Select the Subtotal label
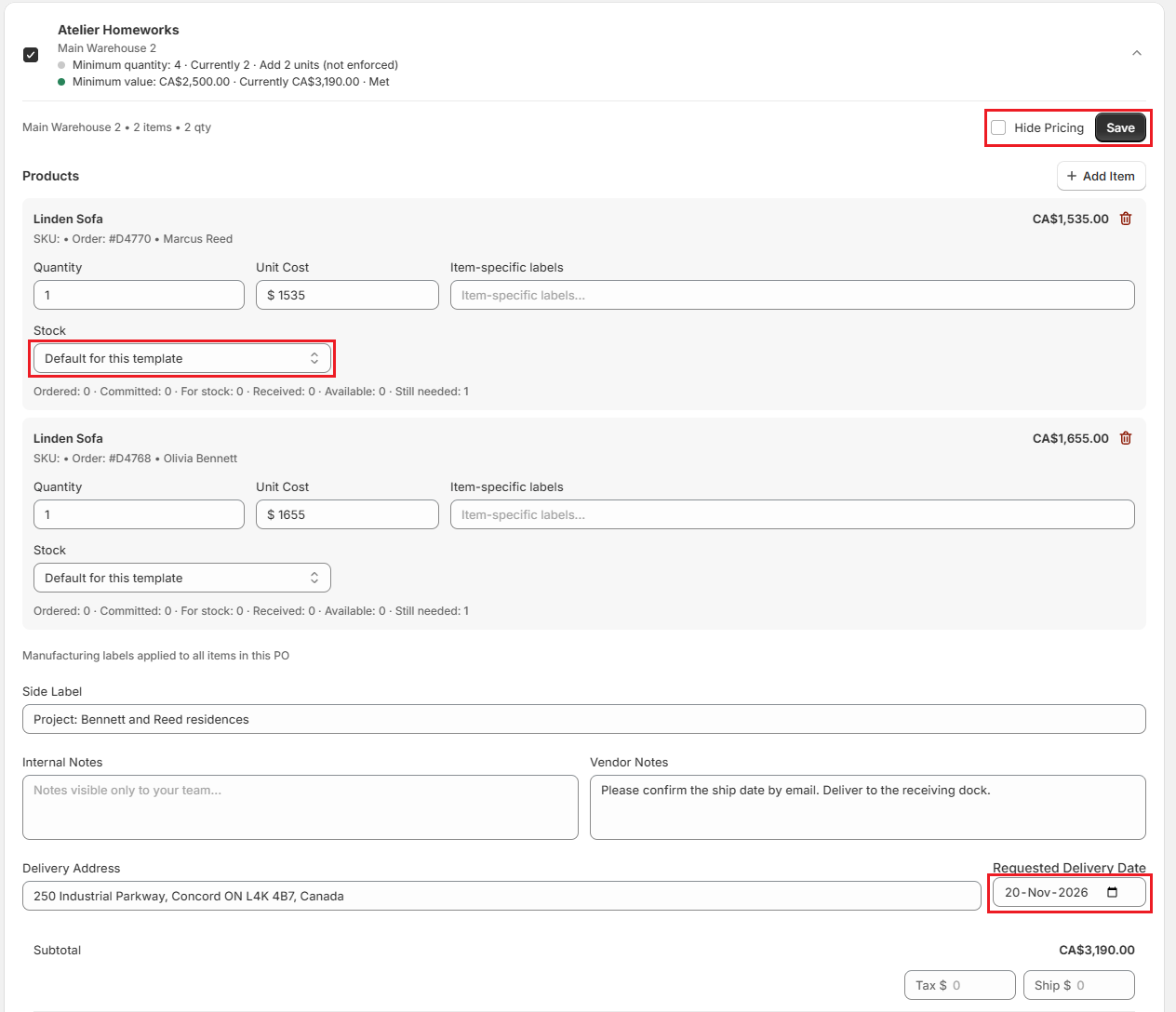1176x1012 pixels. click(x=57, y=950)
